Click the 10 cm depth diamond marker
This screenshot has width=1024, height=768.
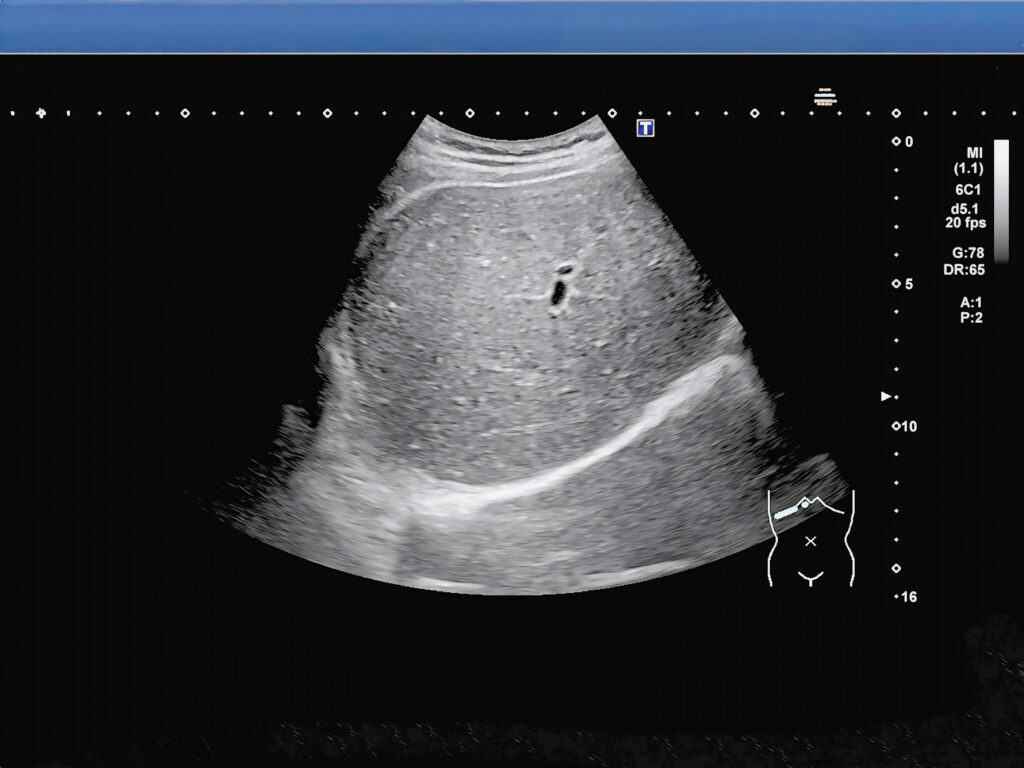click(896, 426)
